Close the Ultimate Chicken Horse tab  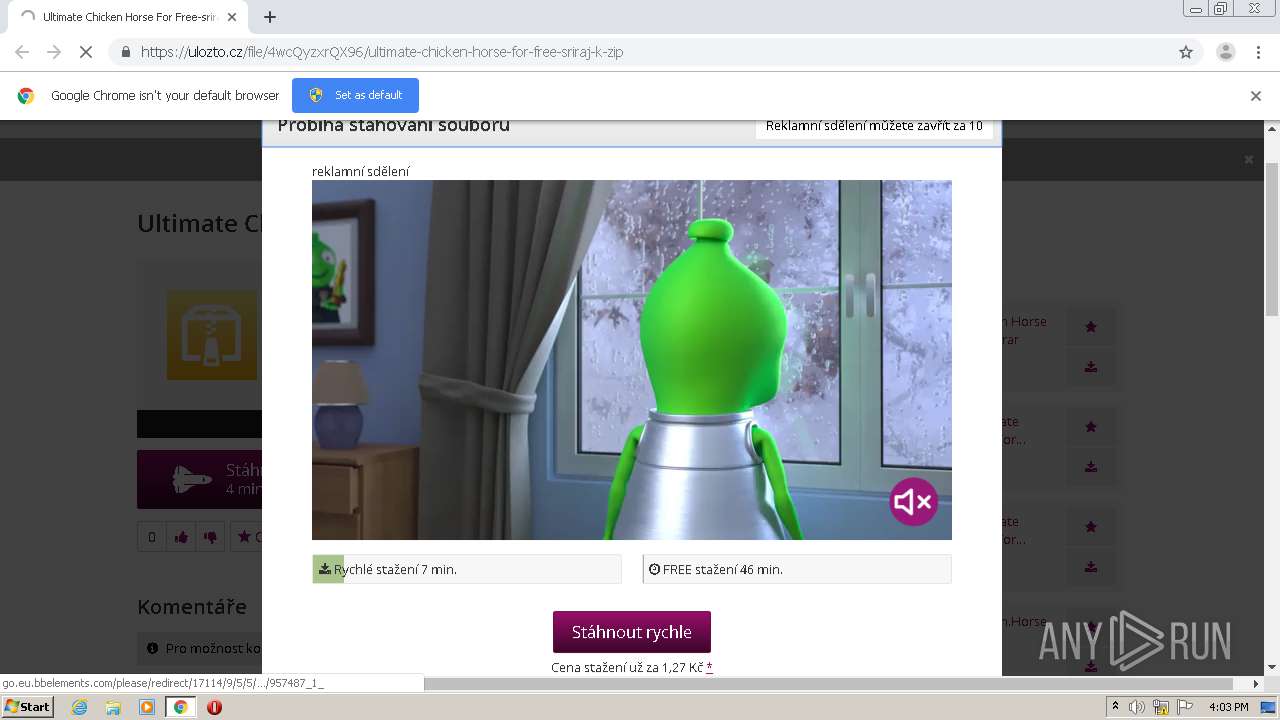pyautogui.click(x=232, y=17)
